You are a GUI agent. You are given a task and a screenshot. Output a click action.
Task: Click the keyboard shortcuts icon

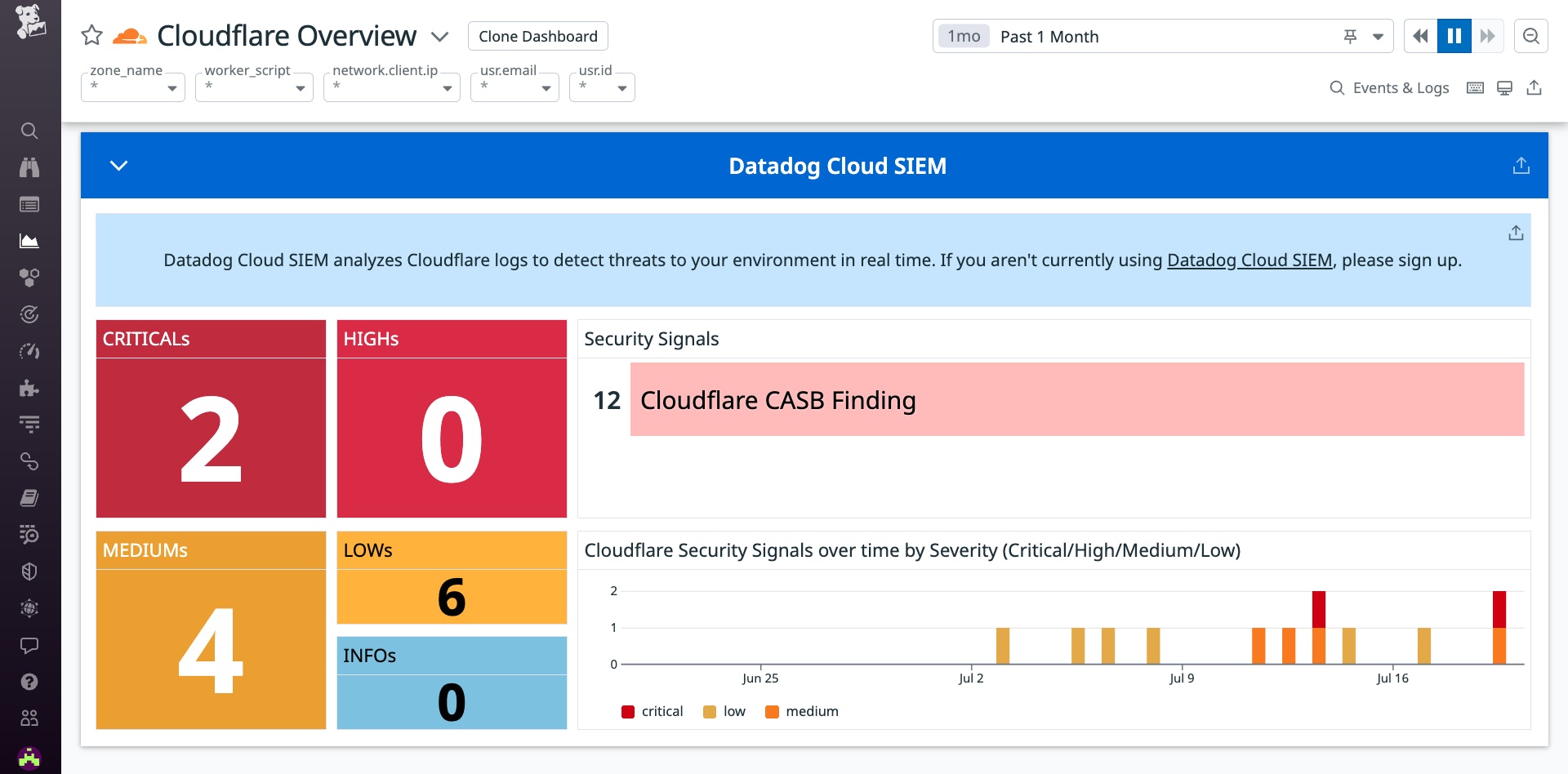(x=1475, y=88)
